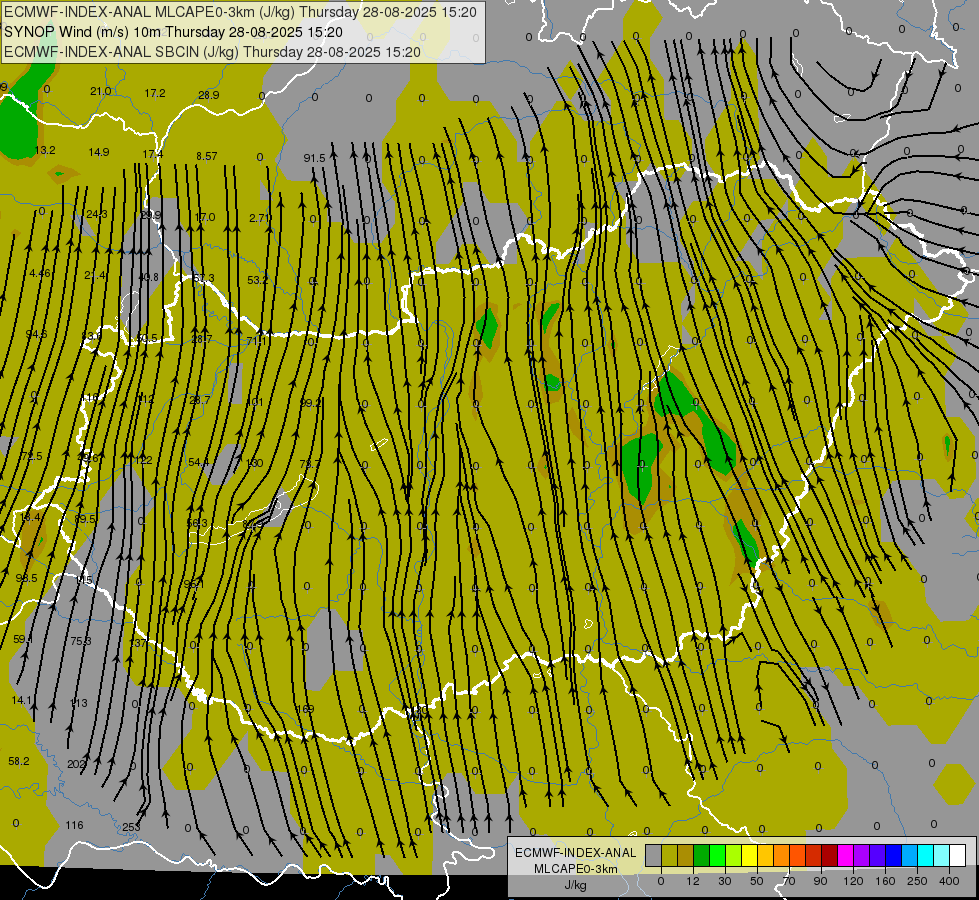Click the map value '17.2'
Image resolution: width=979 pixels, height=900 pixels.
pyautogui.click(x=155, y=93)
